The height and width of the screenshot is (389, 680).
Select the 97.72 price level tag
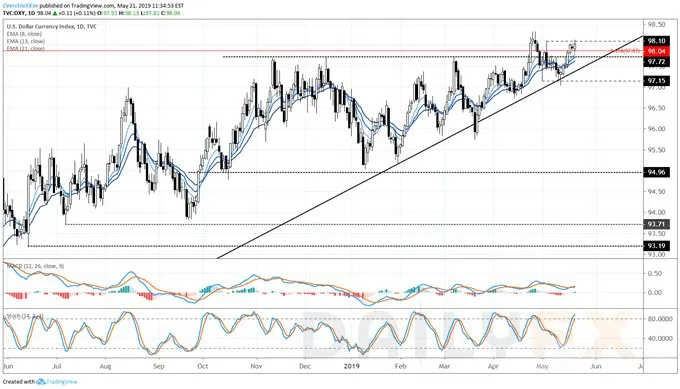(x=656, y=62)
